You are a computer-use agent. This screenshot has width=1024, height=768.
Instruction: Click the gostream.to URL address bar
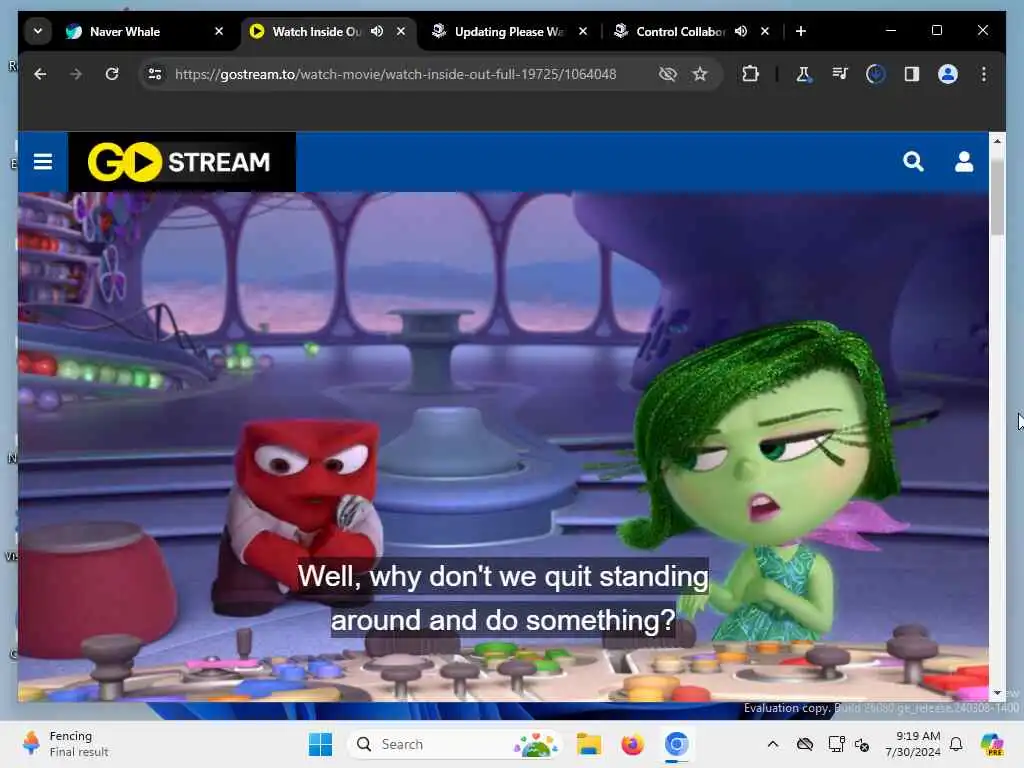[396, 74]
